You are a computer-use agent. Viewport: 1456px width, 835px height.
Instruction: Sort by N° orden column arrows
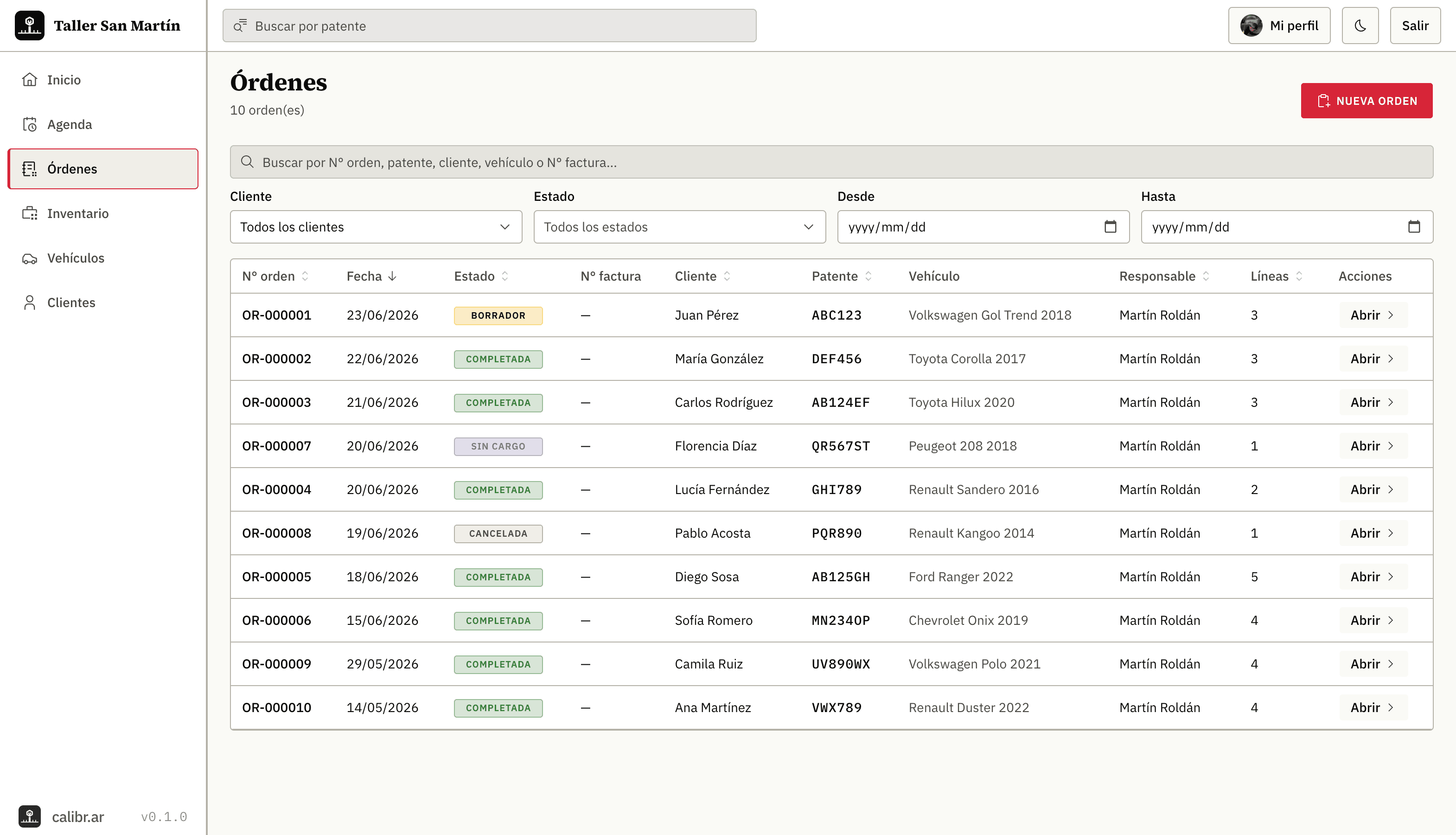coord(305,276)
